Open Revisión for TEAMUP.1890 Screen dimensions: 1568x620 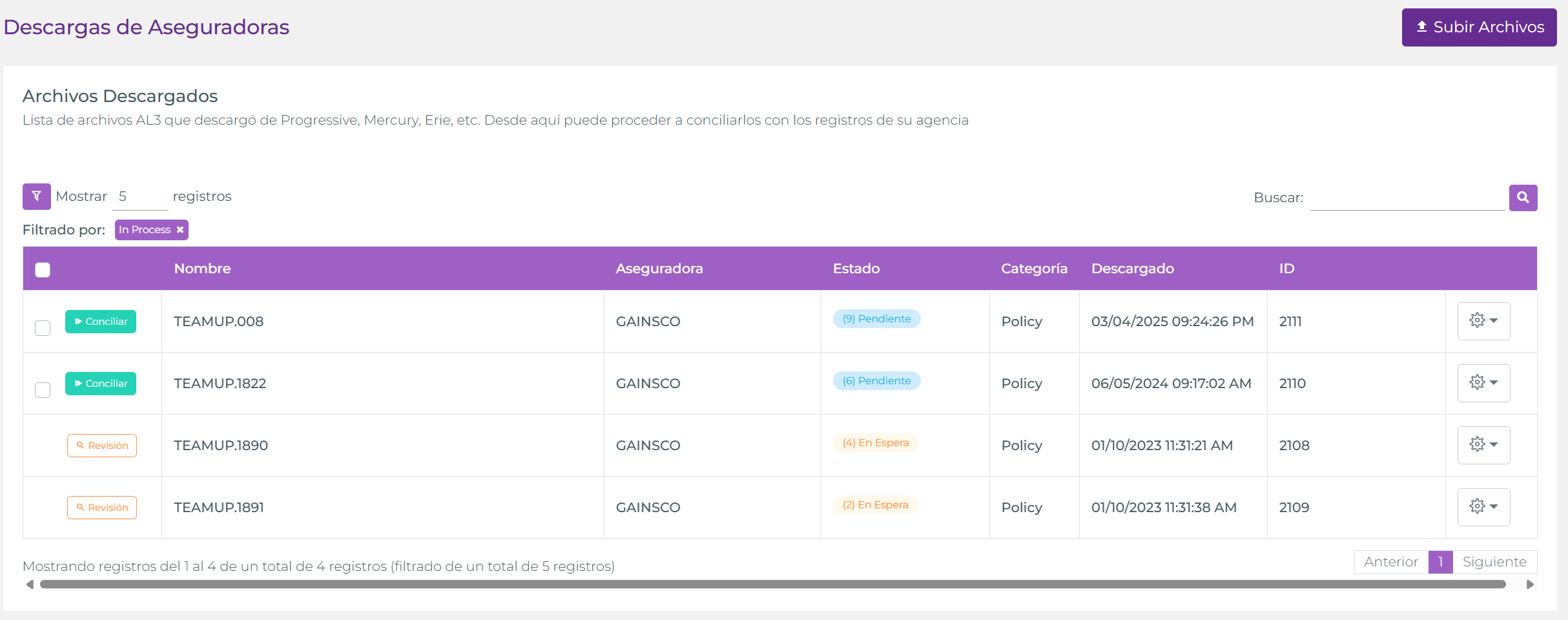101,445
